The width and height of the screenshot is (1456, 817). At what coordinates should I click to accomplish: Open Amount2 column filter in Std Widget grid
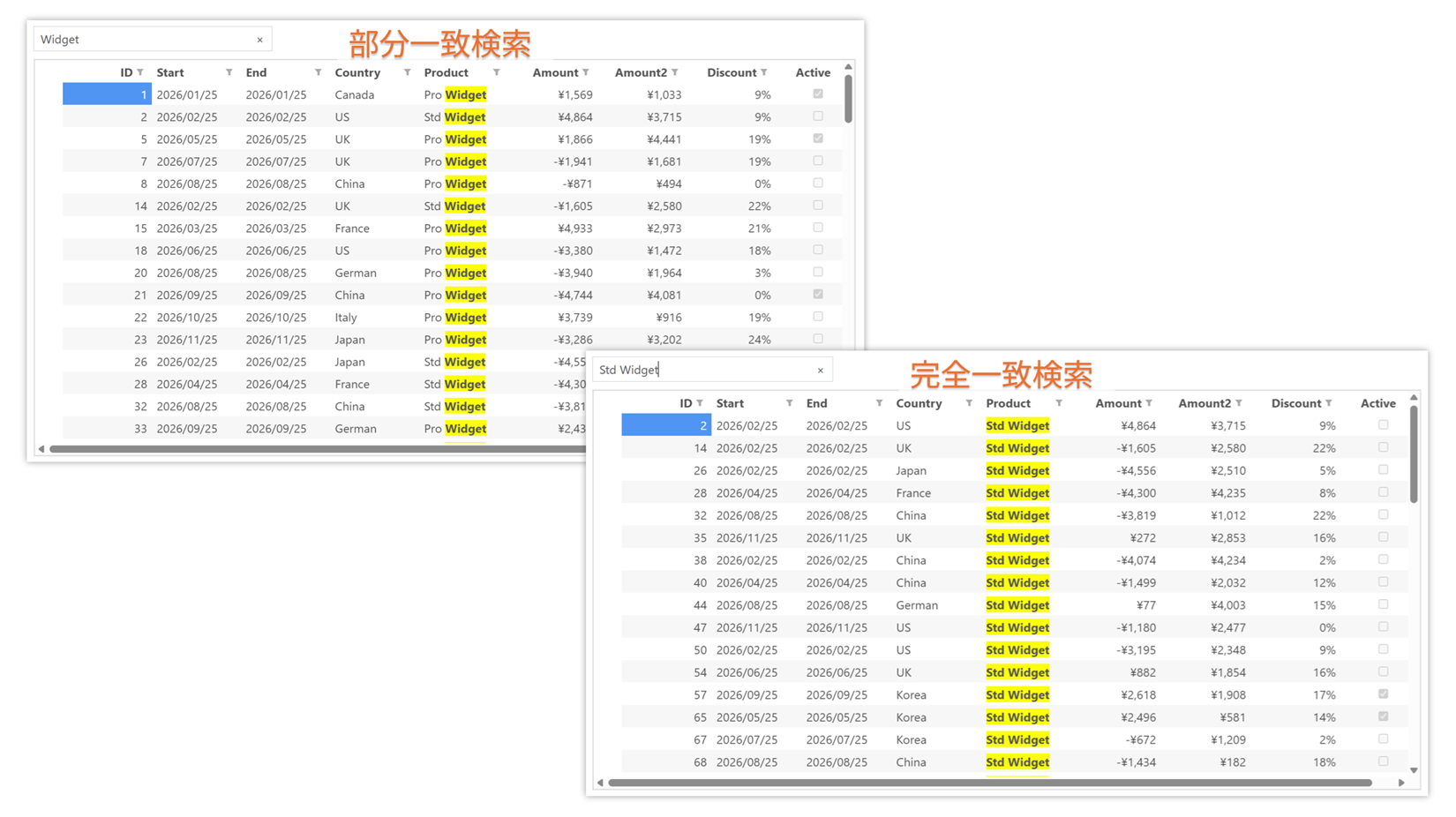click(1239, 403)
